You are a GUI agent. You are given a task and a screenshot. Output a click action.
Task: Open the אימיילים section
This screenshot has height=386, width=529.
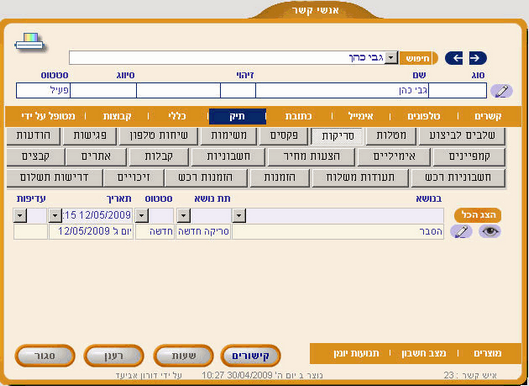394,157
